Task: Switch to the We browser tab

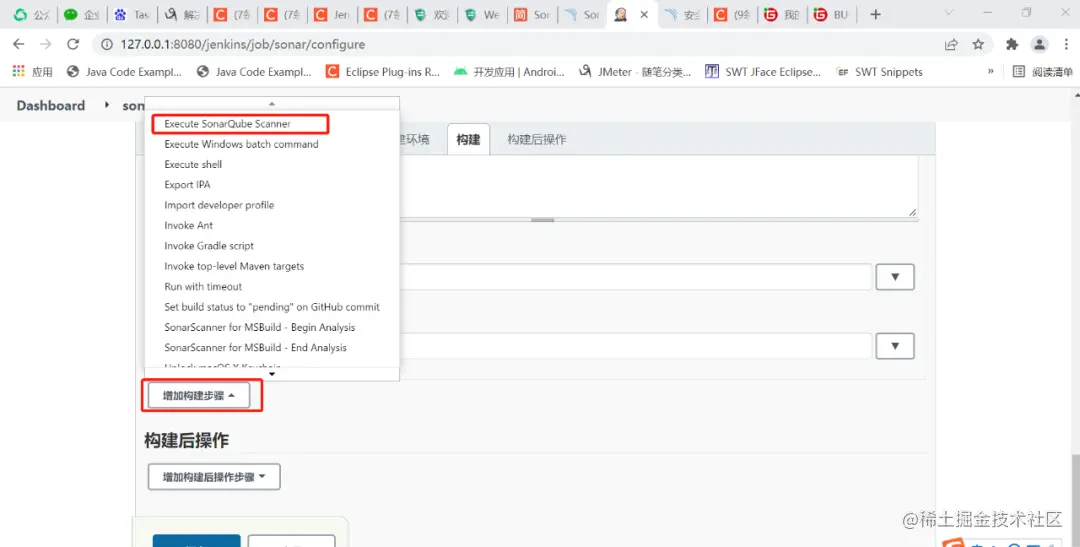Action: [481, 14]
